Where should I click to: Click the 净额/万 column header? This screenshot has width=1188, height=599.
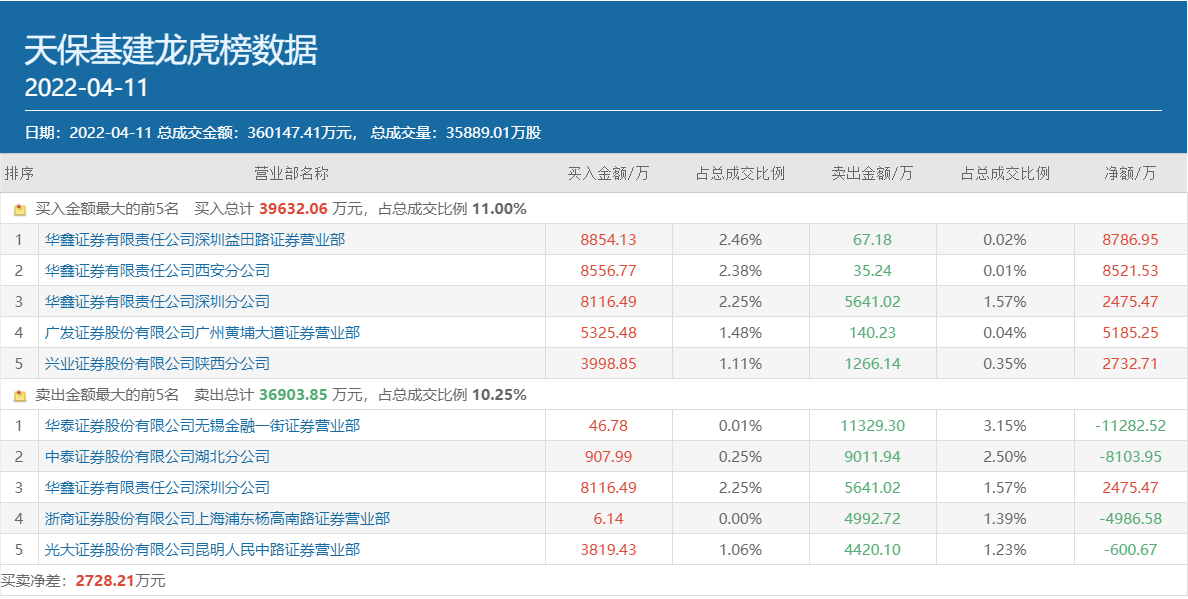tap(1130, 173)
